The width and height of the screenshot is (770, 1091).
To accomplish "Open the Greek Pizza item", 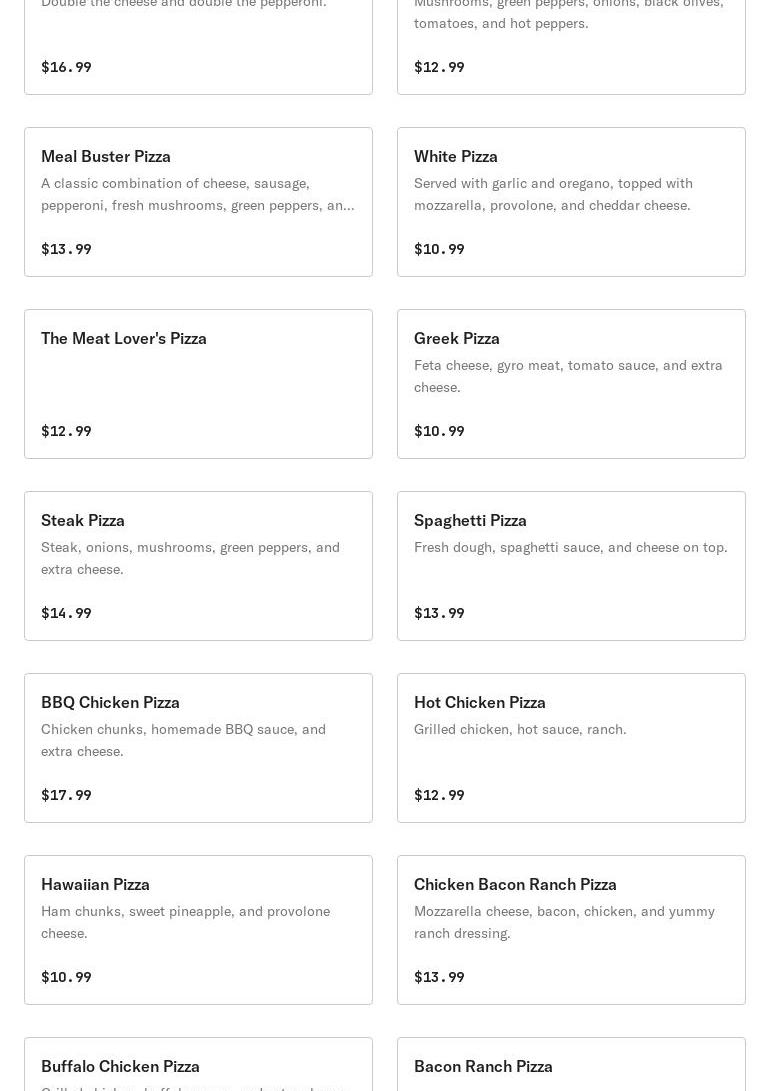I will [571, 383].
